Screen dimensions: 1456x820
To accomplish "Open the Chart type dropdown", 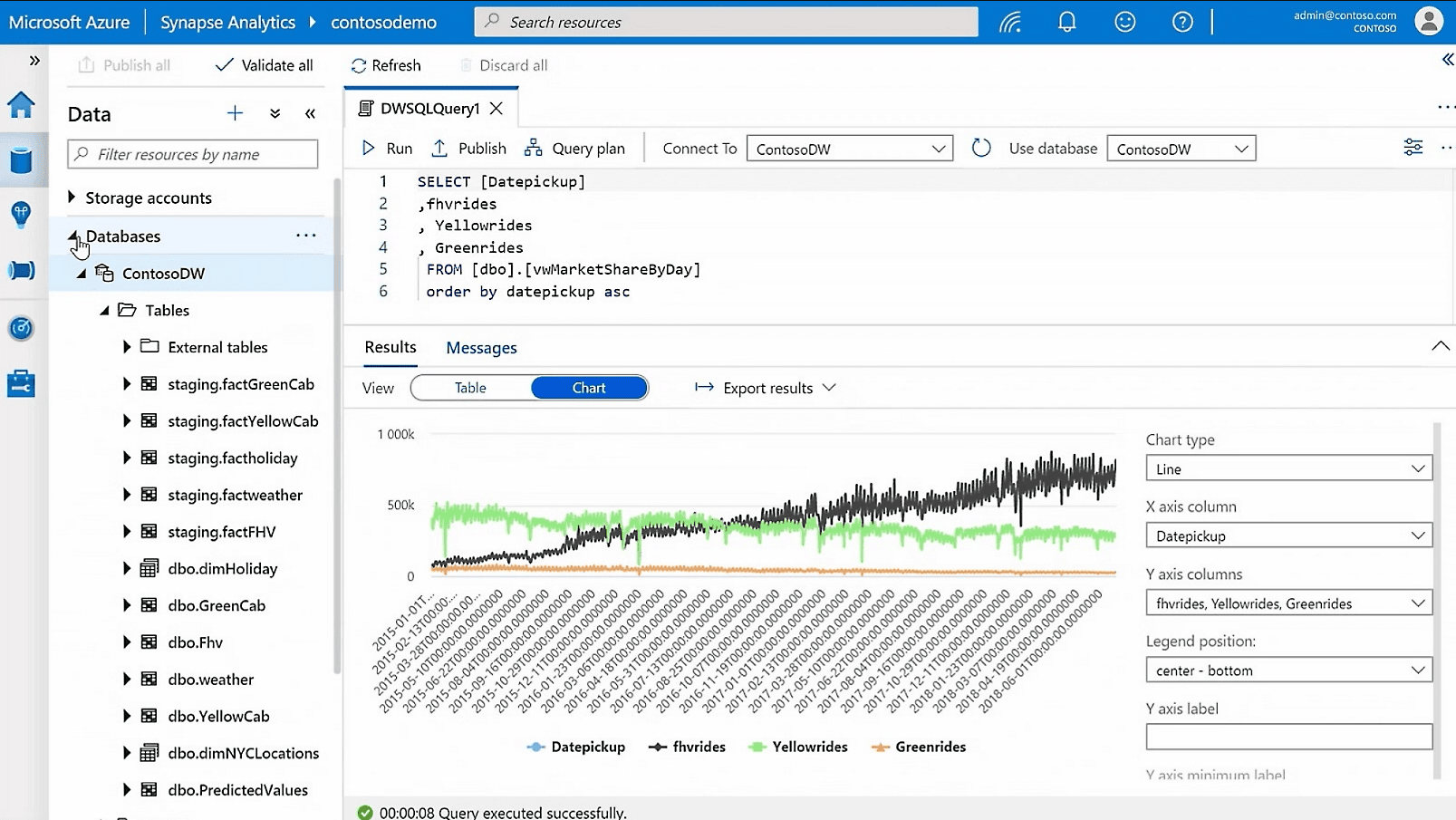I will point(1287,468).
